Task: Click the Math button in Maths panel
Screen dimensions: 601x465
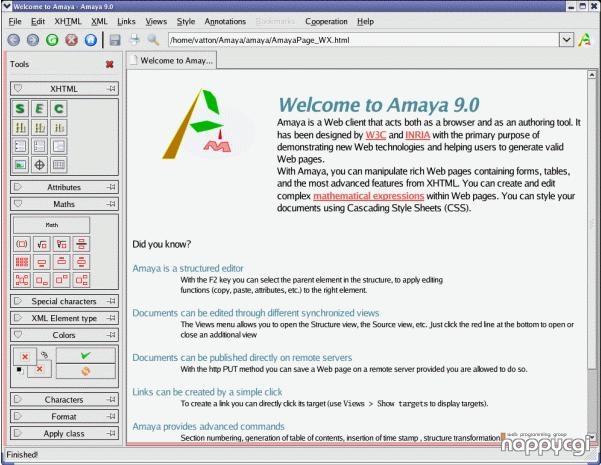Action: (x=52, y=225)
